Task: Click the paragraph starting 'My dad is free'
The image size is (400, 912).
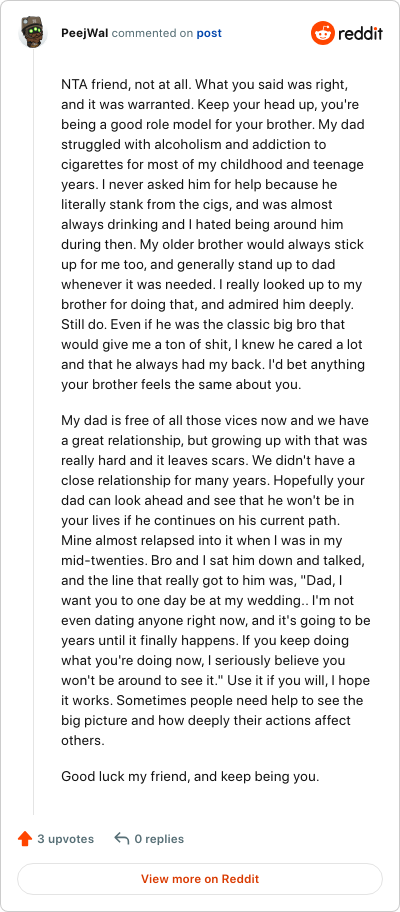Action: 215,580
